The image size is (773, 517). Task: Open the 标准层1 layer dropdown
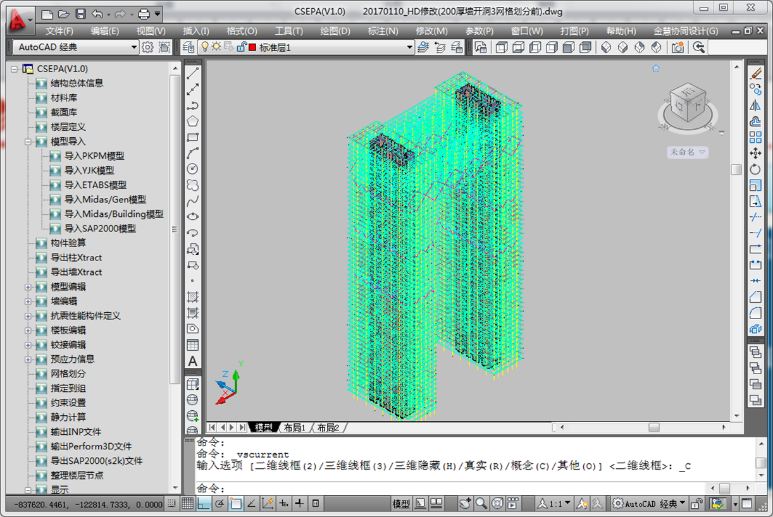(x=409, y=47)
